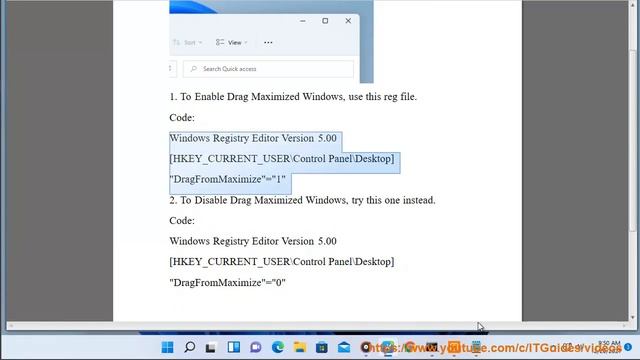The image size is (640, 360).
Task: Open Microsoft Store taskbar icon
Action: [322, 347]
